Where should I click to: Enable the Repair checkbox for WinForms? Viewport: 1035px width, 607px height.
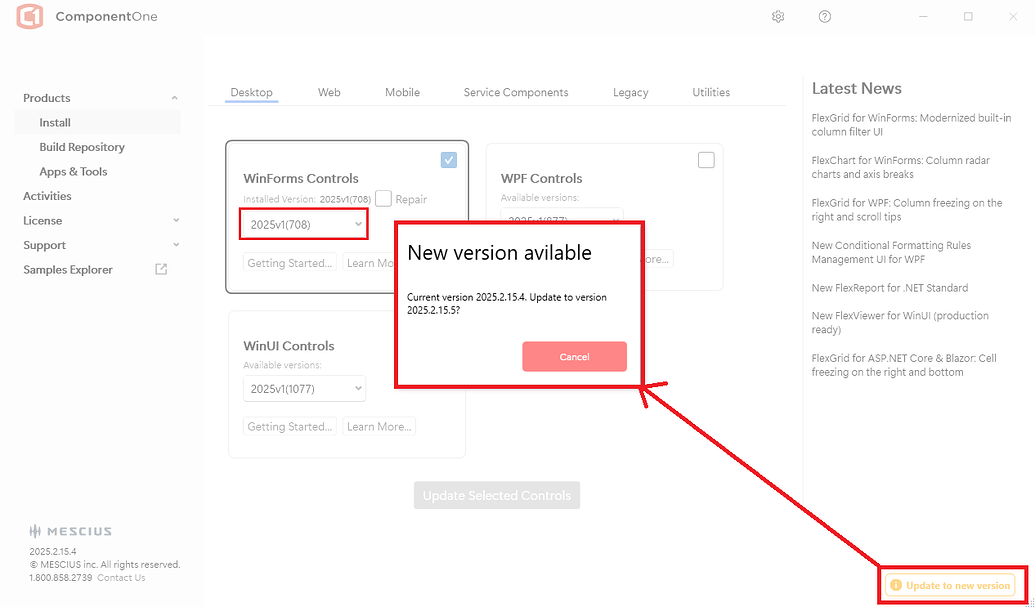tap(381, 199)
